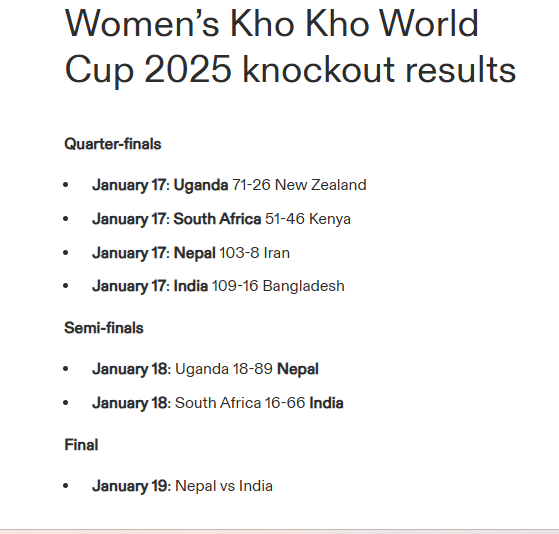Click New Zealand team name
The width and height of the screenshot is (559, 534).
pyautogui.click(x=320, y=185)
